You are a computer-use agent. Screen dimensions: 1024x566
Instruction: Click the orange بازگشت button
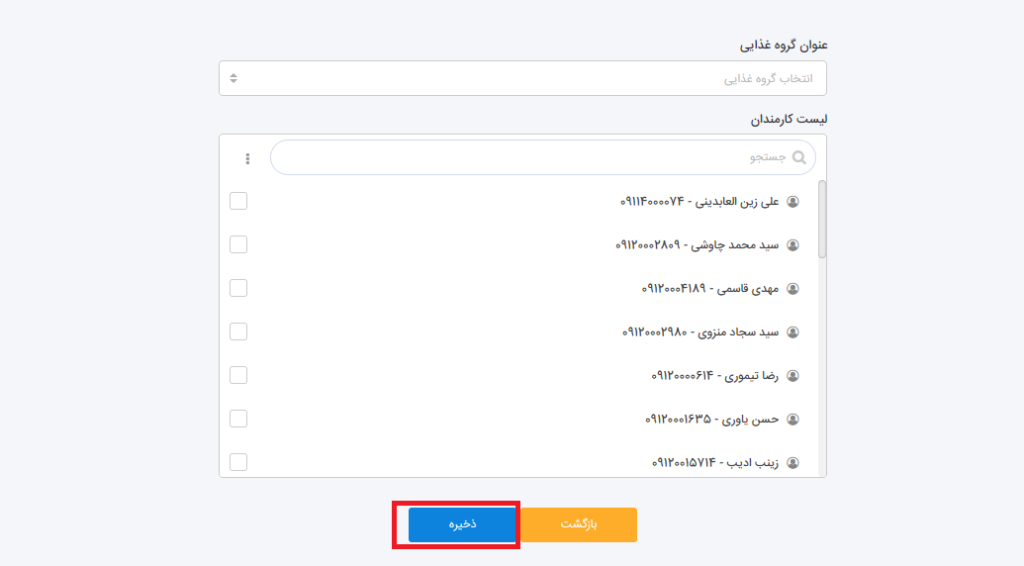pyautogui.click(x=579, y=525)
